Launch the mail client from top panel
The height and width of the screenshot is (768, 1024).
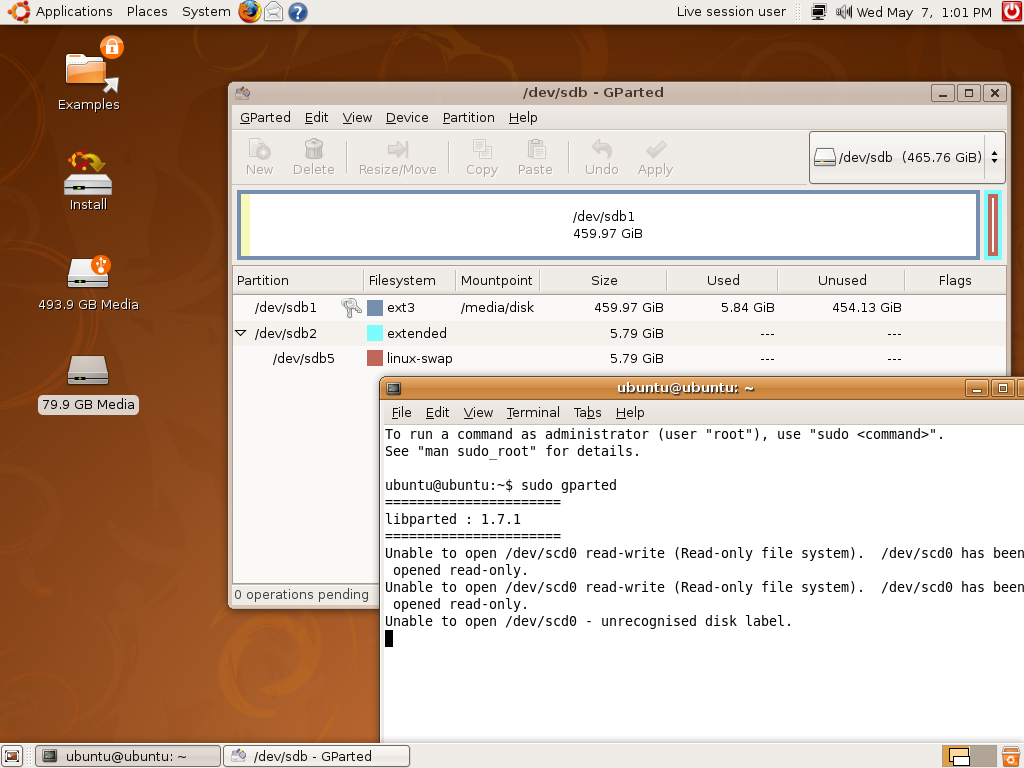pyautogui.click(x=274, y=12)
